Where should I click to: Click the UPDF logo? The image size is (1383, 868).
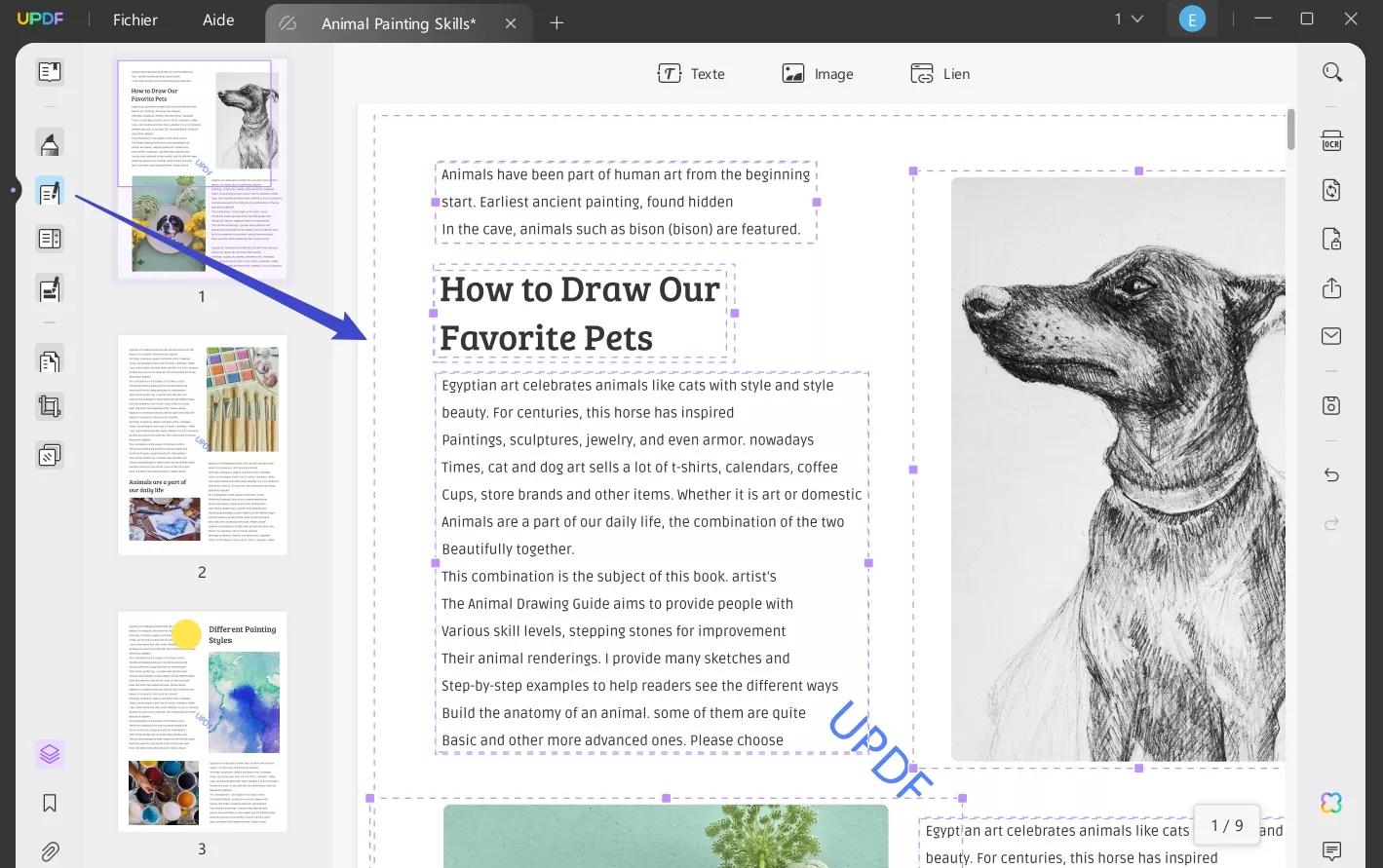(x=41, y=19)
